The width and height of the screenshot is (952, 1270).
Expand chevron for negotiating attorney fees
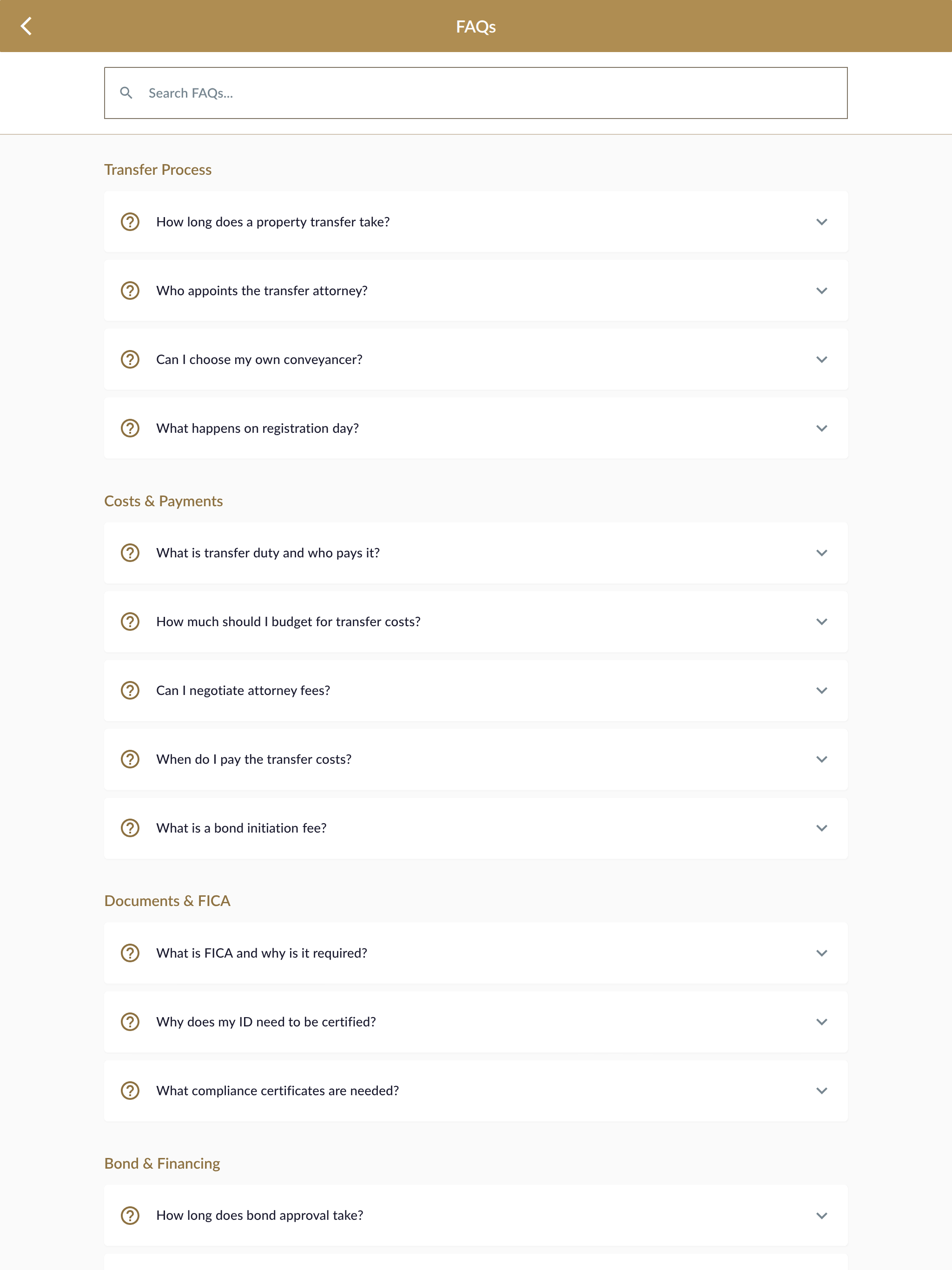pyautogui.click(x=822, y=691)
